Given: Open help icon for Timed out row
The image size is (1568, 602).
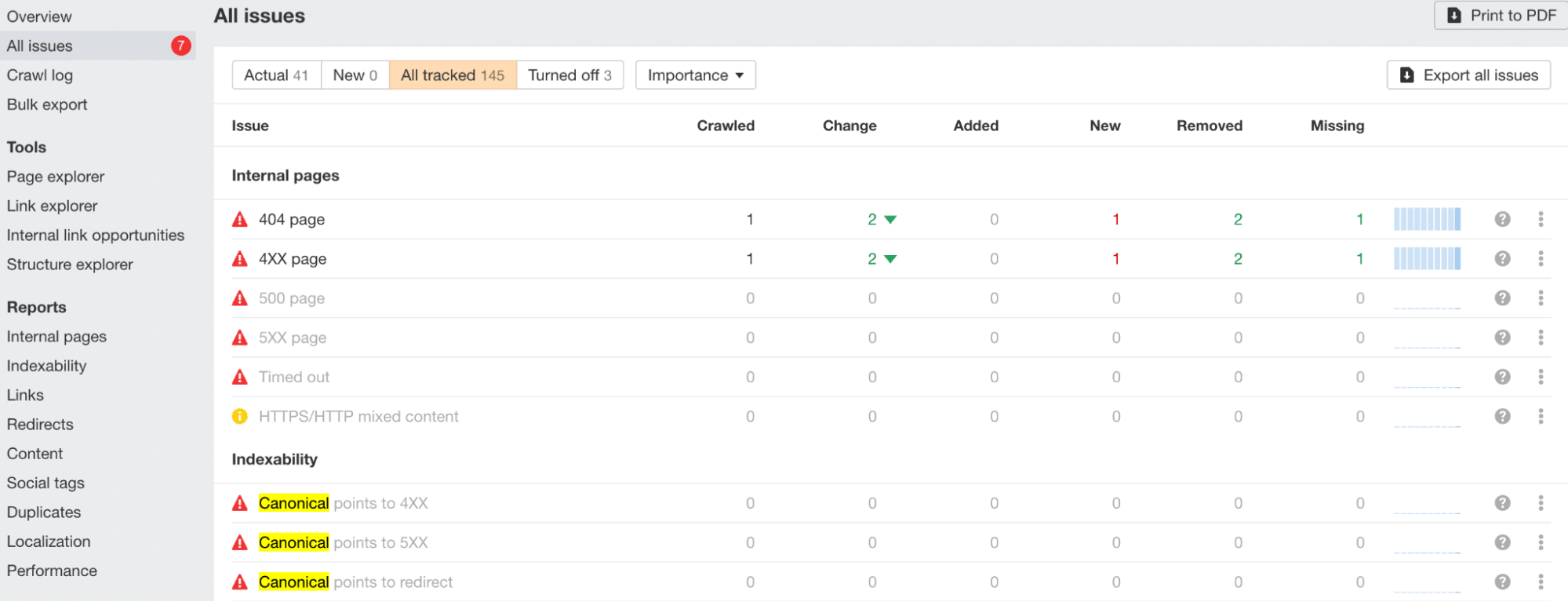Looking at the screenshot, I should click(x=1502, y=377).
